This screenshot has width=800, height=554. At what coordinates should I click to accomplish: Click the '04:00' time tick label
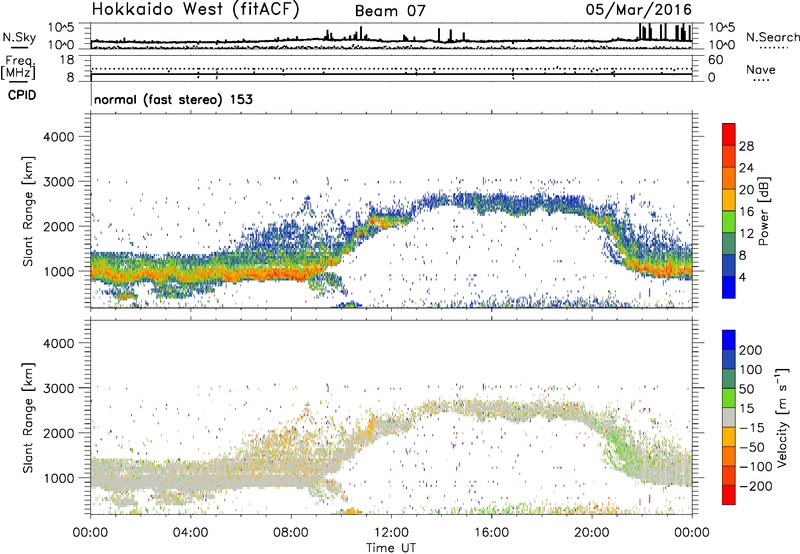click(x=190, y=533)
